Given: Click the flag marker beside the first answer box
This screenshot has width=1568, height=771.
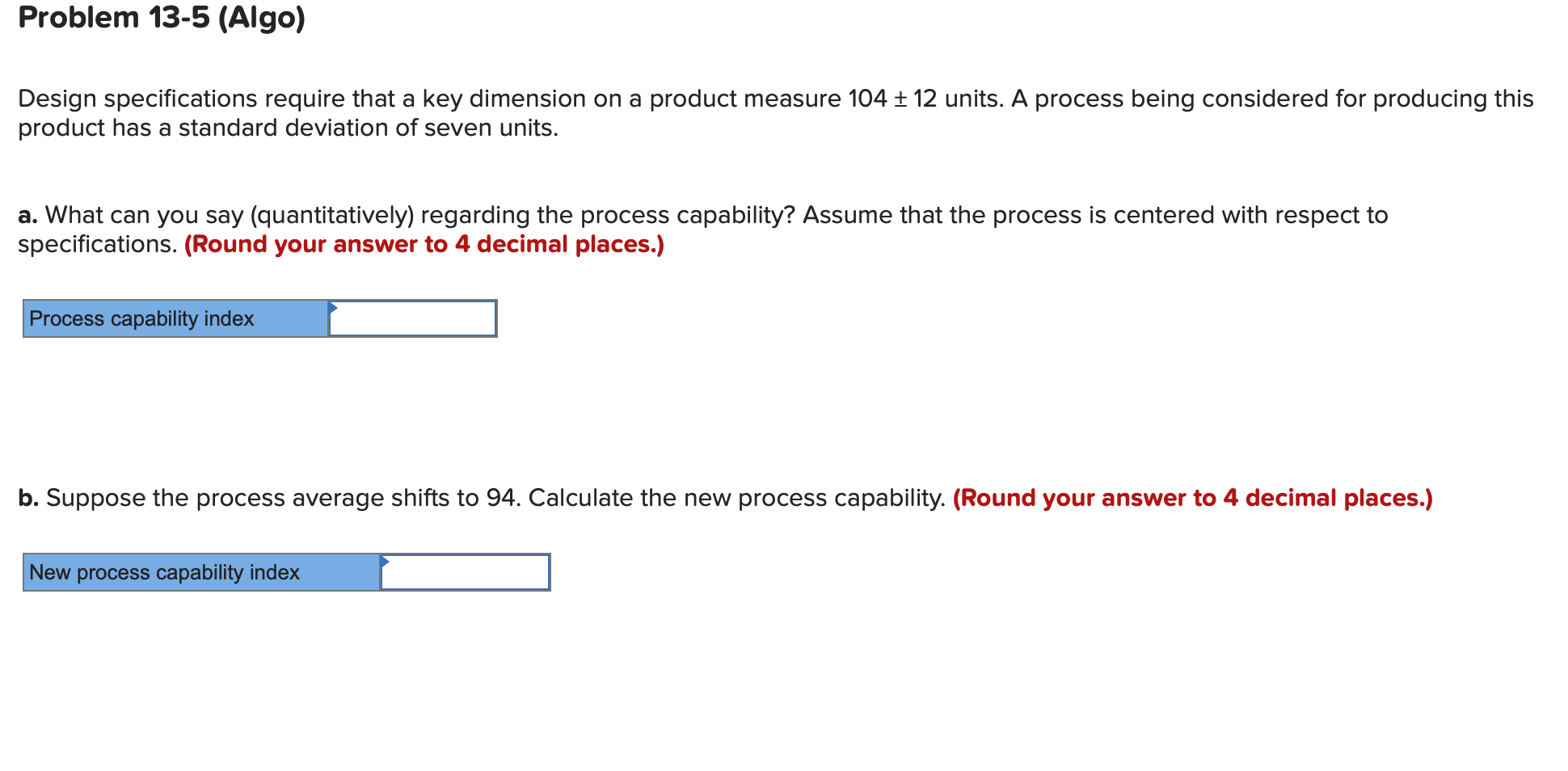Looking at the screenshot, I should coord(333,309).
